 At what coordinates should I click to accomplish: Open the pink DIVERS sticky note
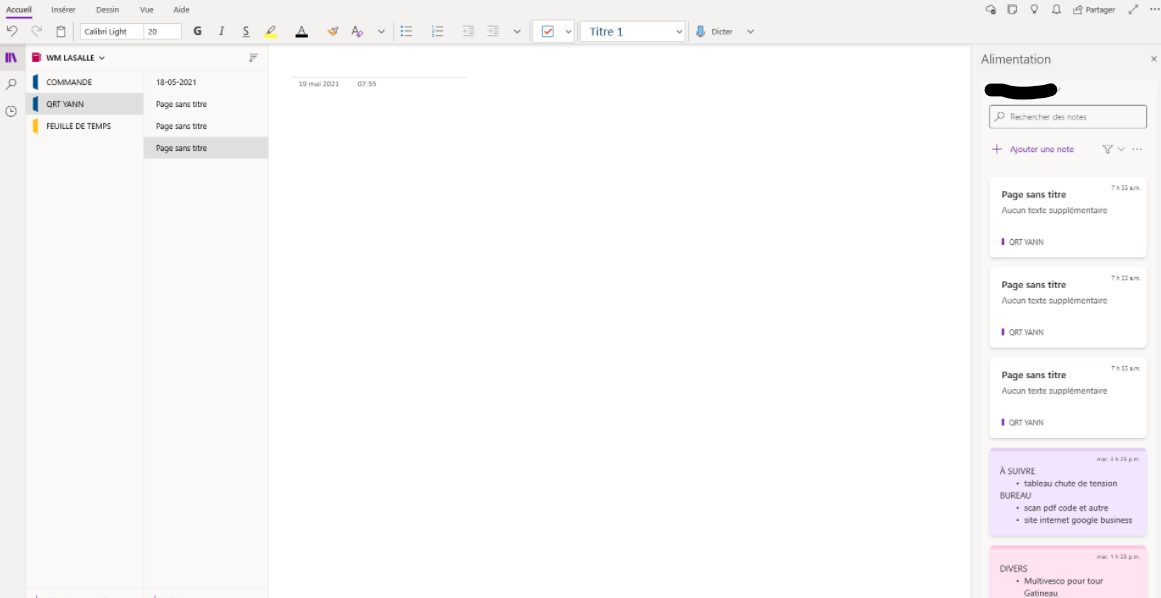pyautogui.click(x=1068, y=572)
